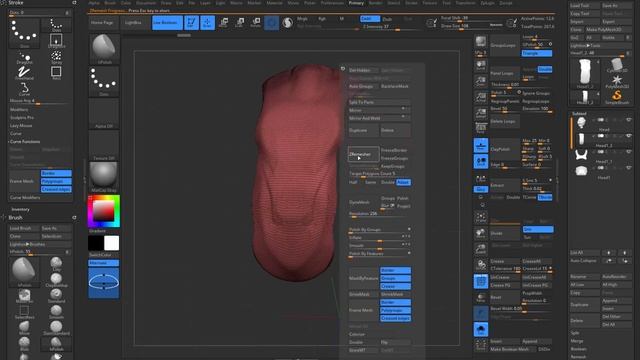The image size is (640, 360).
Task: Select the ClayBuildup brush
Action: 56,280
